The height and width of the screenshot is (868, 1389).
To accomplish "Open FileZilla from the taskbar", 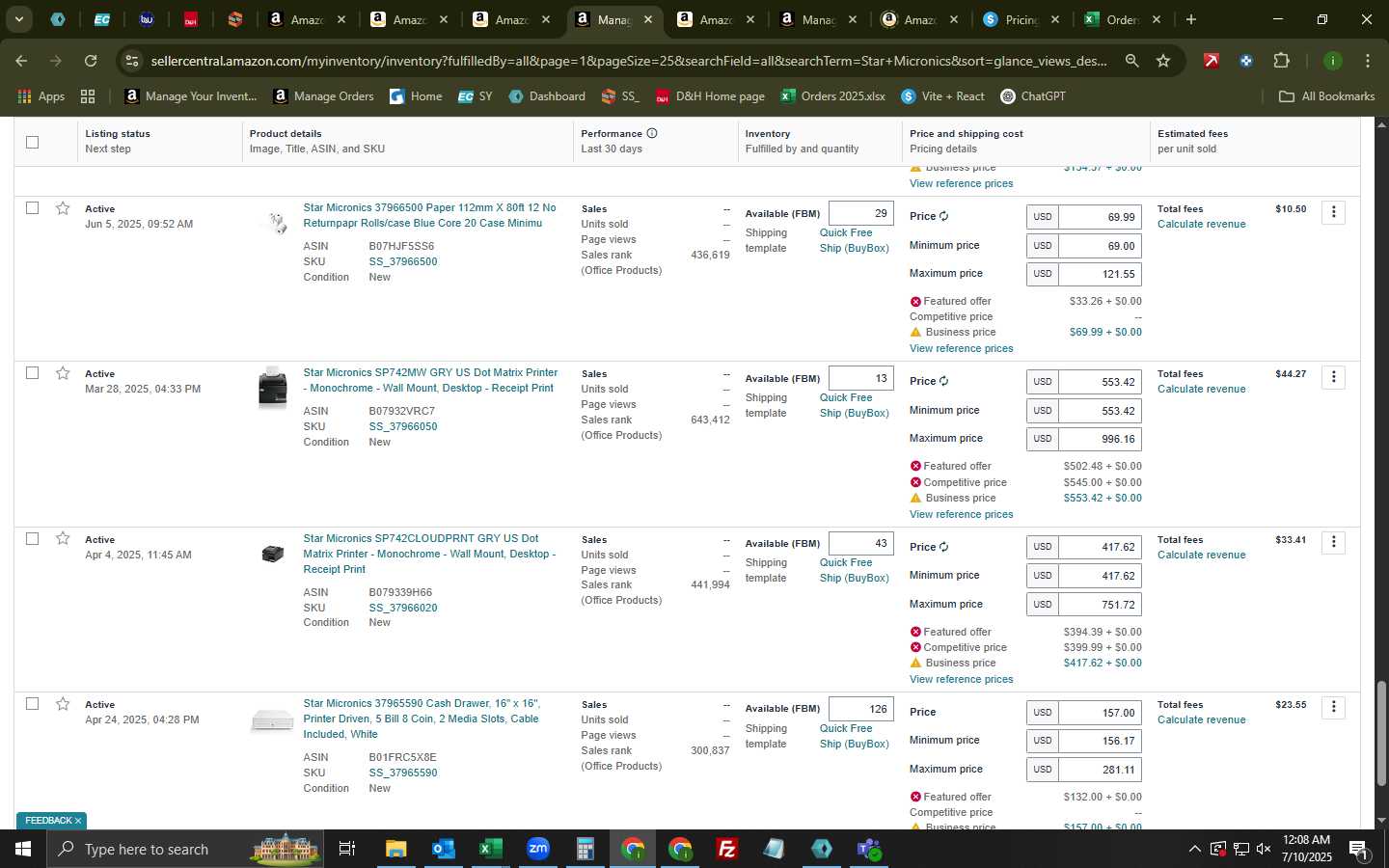I will [727, 849].
